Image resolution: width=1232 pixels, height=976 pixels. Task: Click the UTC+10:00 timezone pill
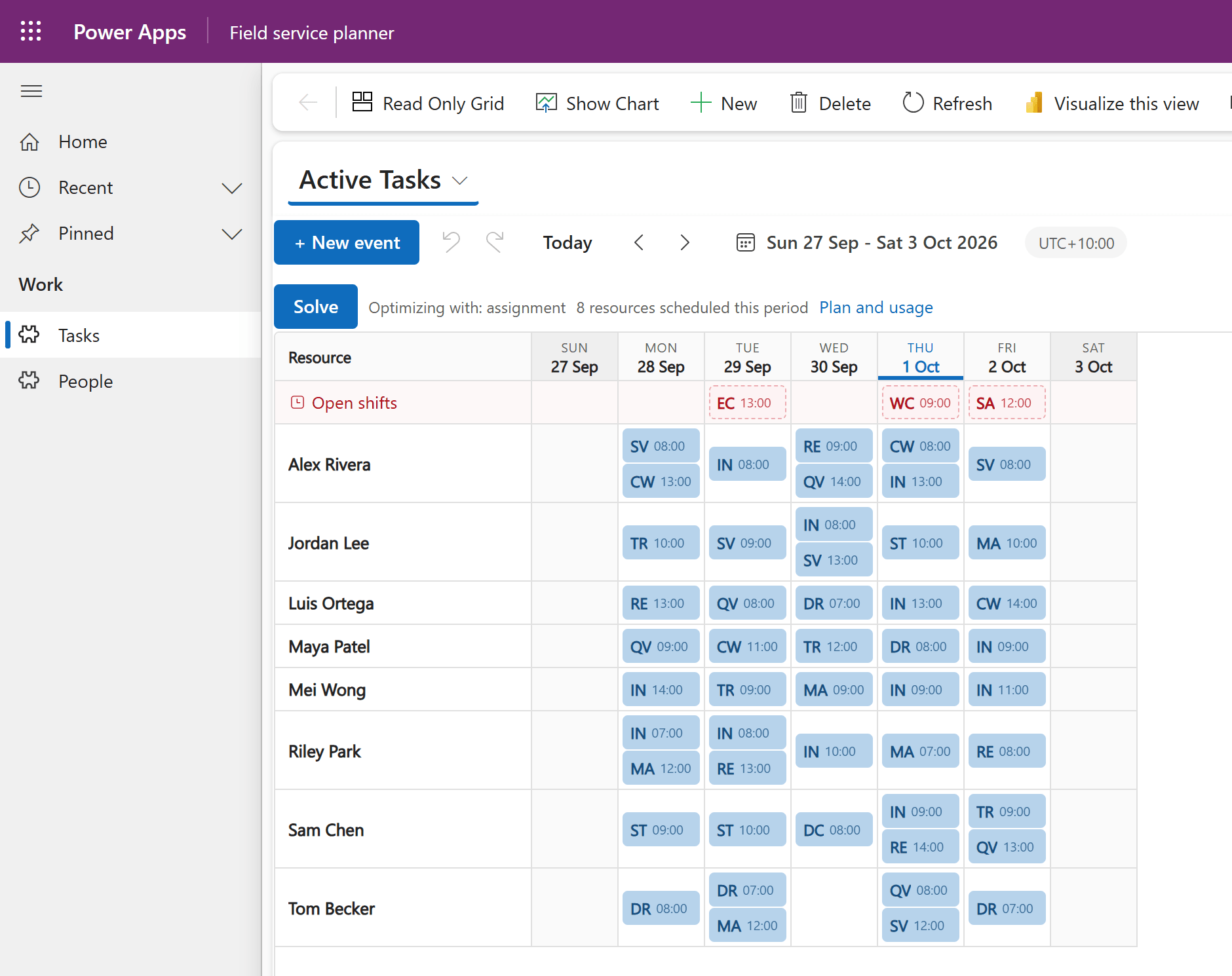1076,243
